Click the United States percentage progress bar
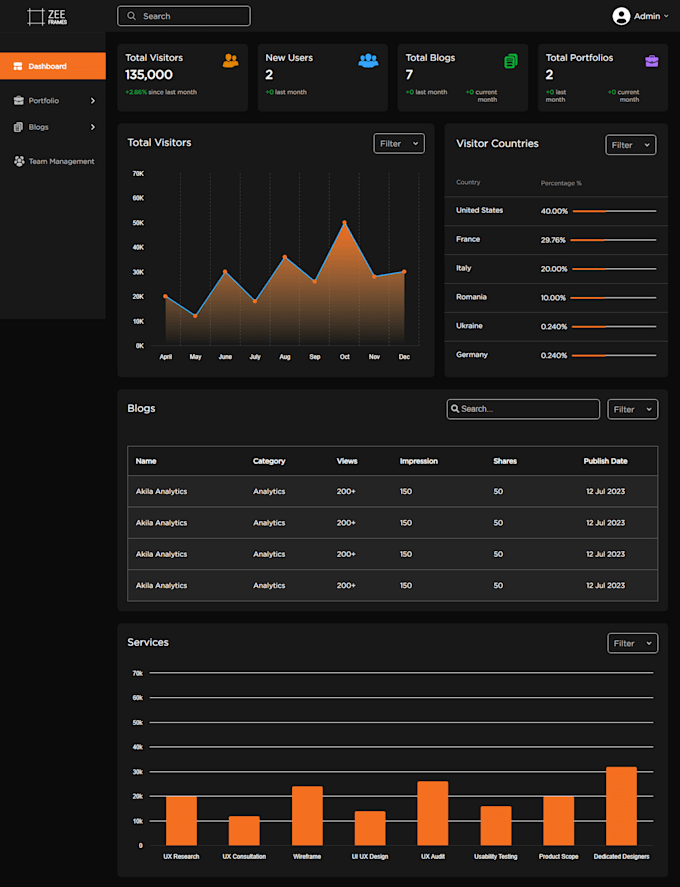The height and width of the screenshot is (887, 680). click(x=614, y=211)
